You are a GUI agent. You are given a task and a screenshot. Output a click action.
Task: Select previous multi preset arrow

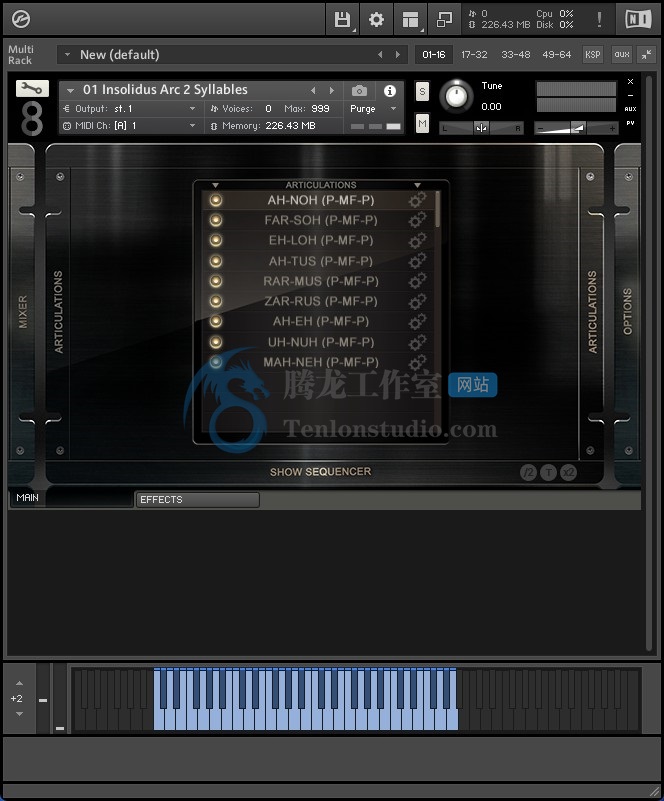[x=380, y=54]
